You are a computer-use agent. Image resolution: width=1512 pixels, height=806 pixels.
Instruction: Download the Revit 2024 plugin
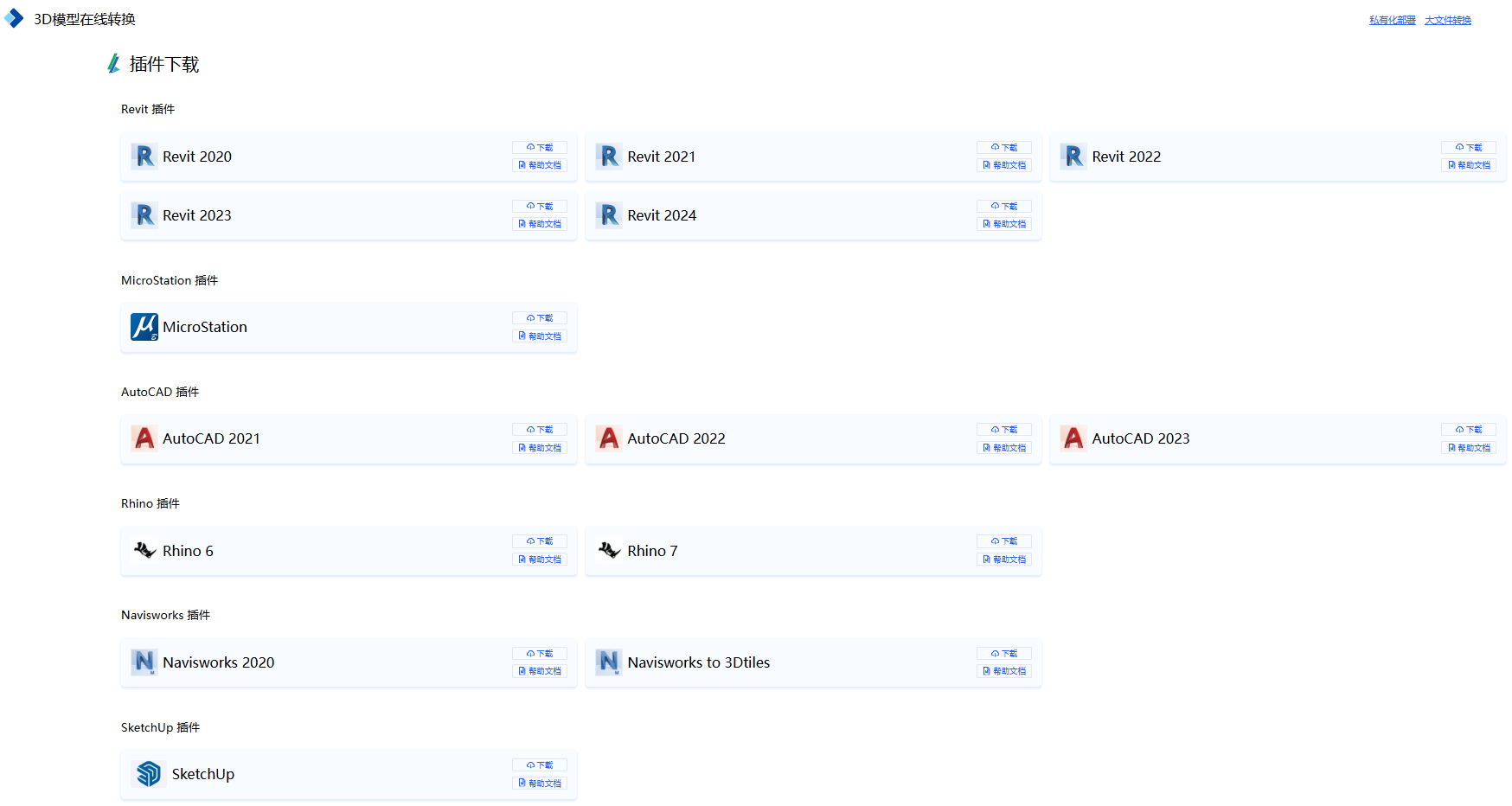1004,206
